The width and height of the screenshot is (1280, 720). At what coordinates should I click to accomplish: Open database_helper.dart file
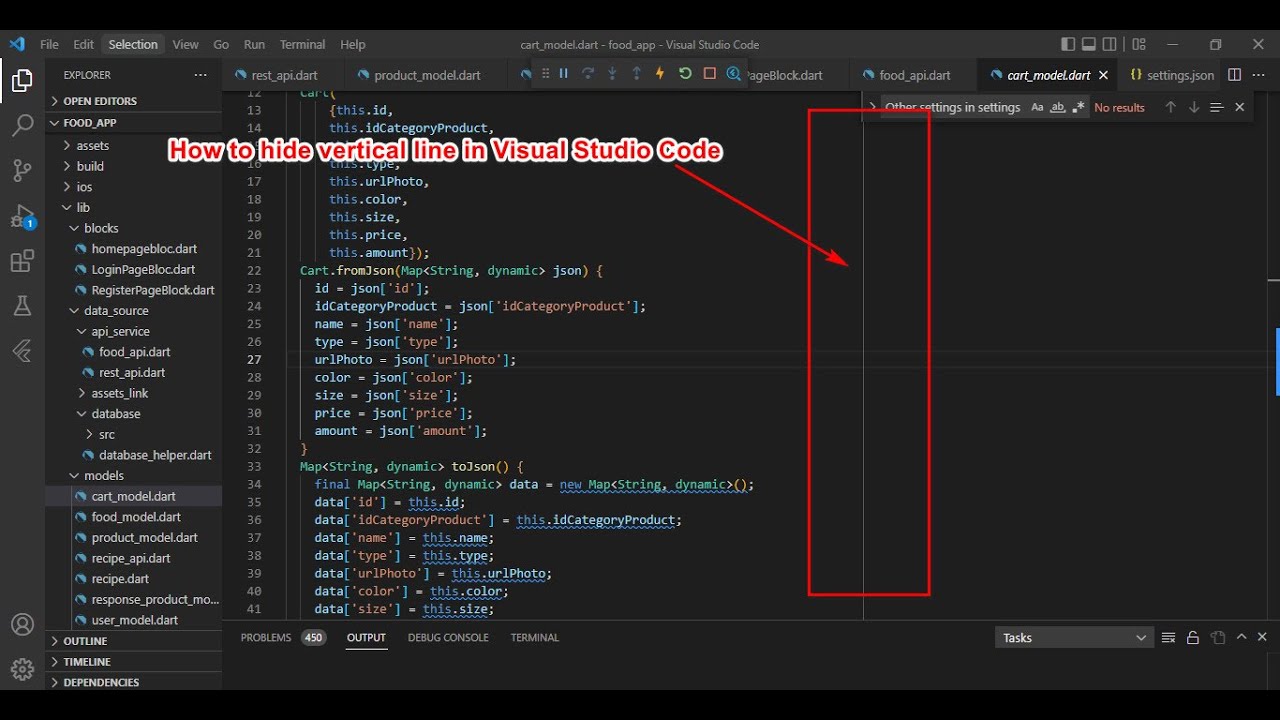click(134, 455)
